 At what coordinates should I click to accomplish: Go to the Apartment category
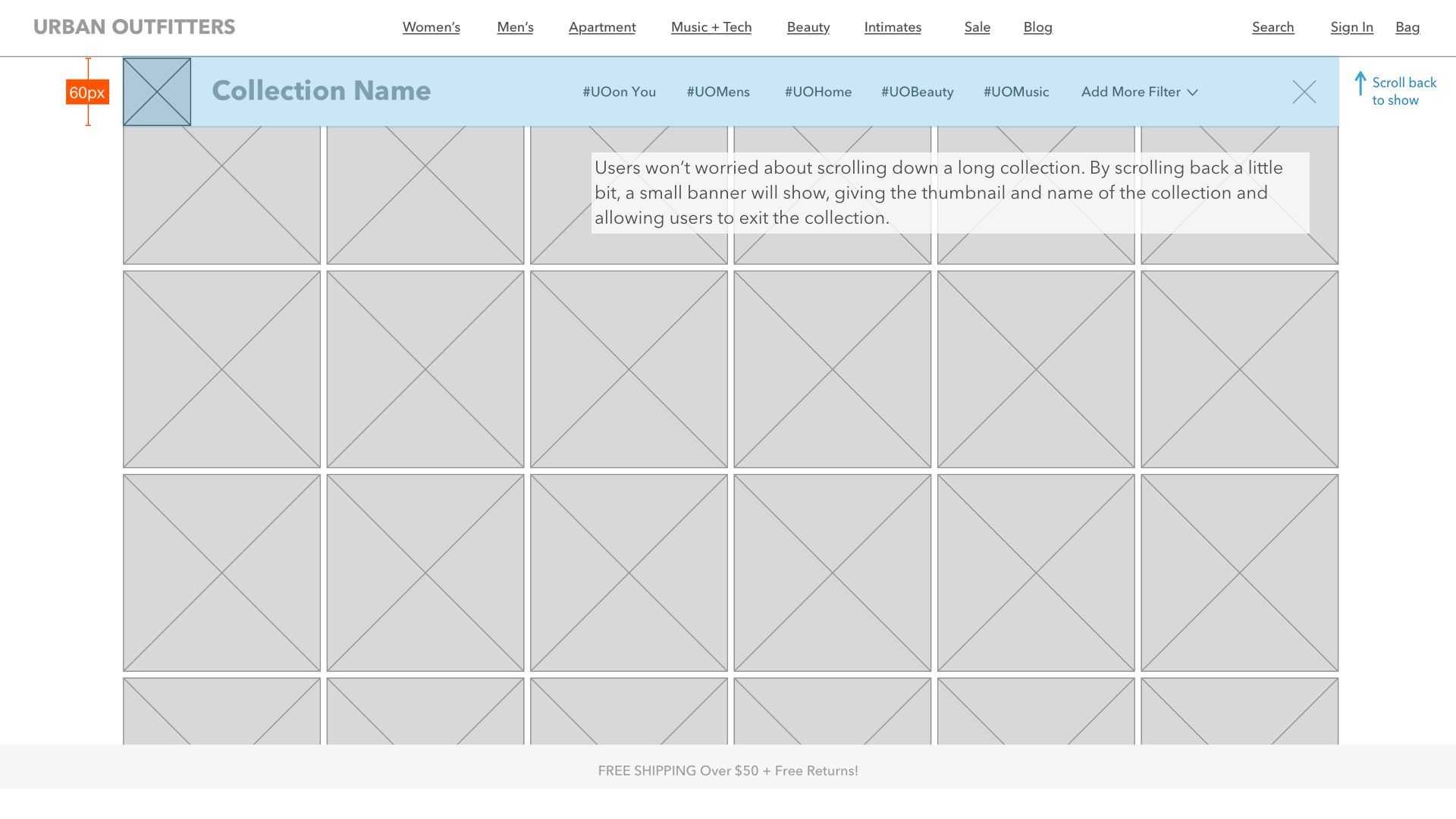(602, 27)
